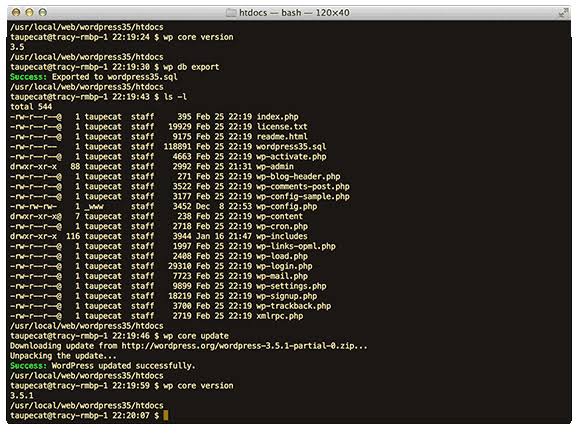Click the 'wp core version' command at 22:19:59
This screenshot has height=434, width=580.
click(198, 386)
